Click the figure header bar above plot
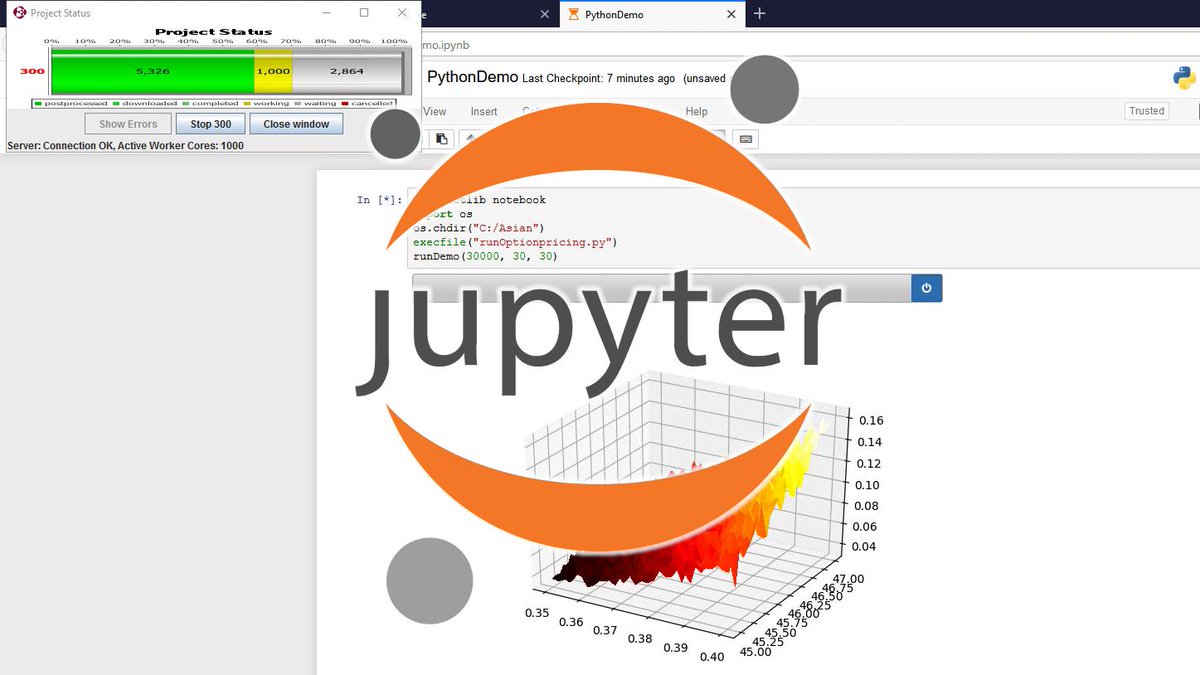Screen dimensions: 1200x675 point(661,288)
